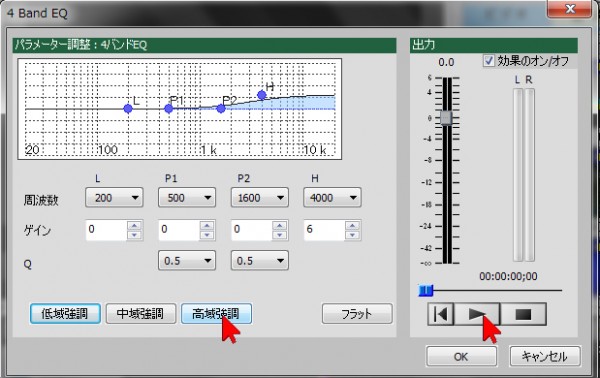This screenshot has height=378, width=600.
Task: Confirm with the OK button
Action: point(461,357)
